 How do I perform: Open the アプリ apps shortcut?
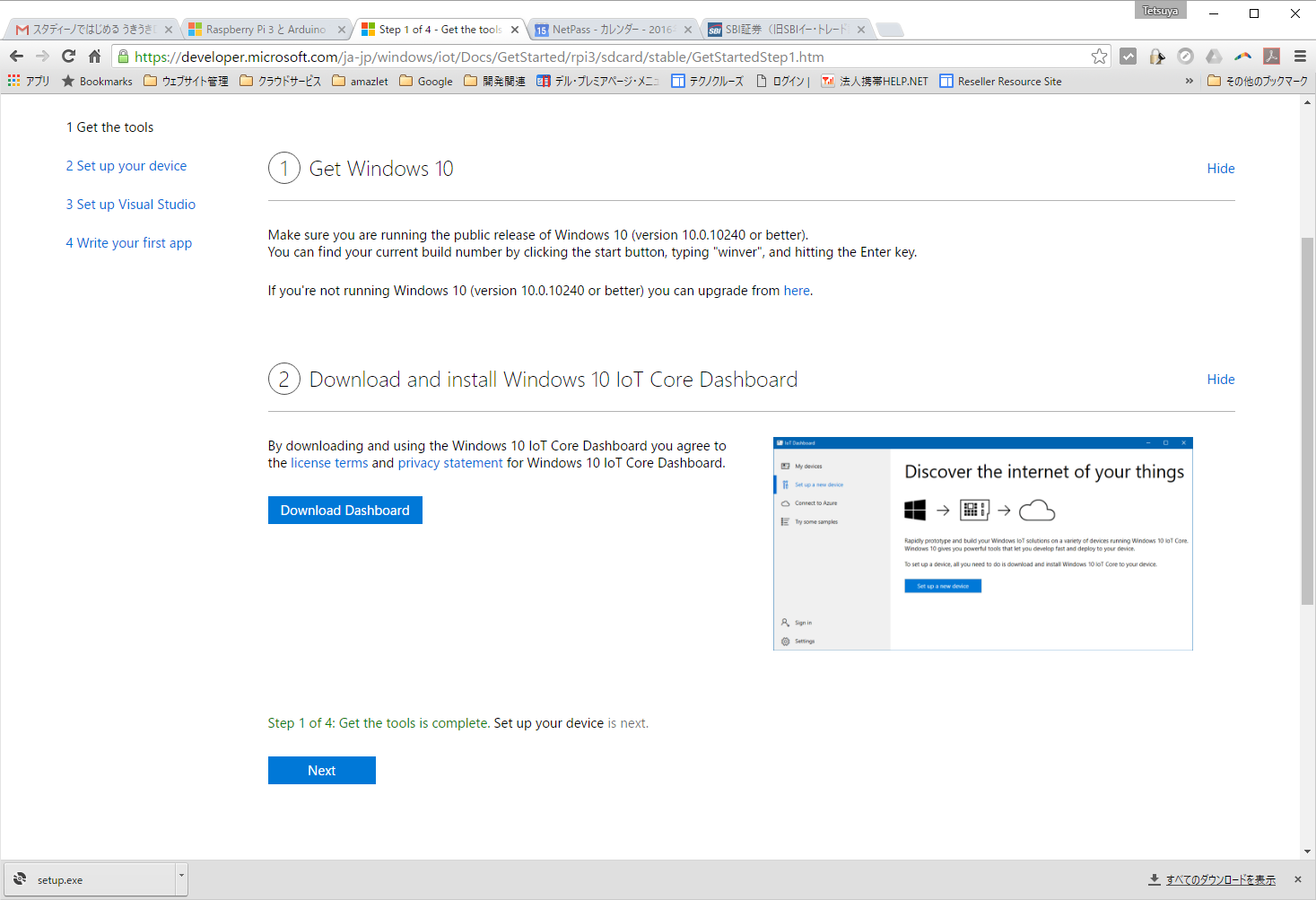coord(29,81)
